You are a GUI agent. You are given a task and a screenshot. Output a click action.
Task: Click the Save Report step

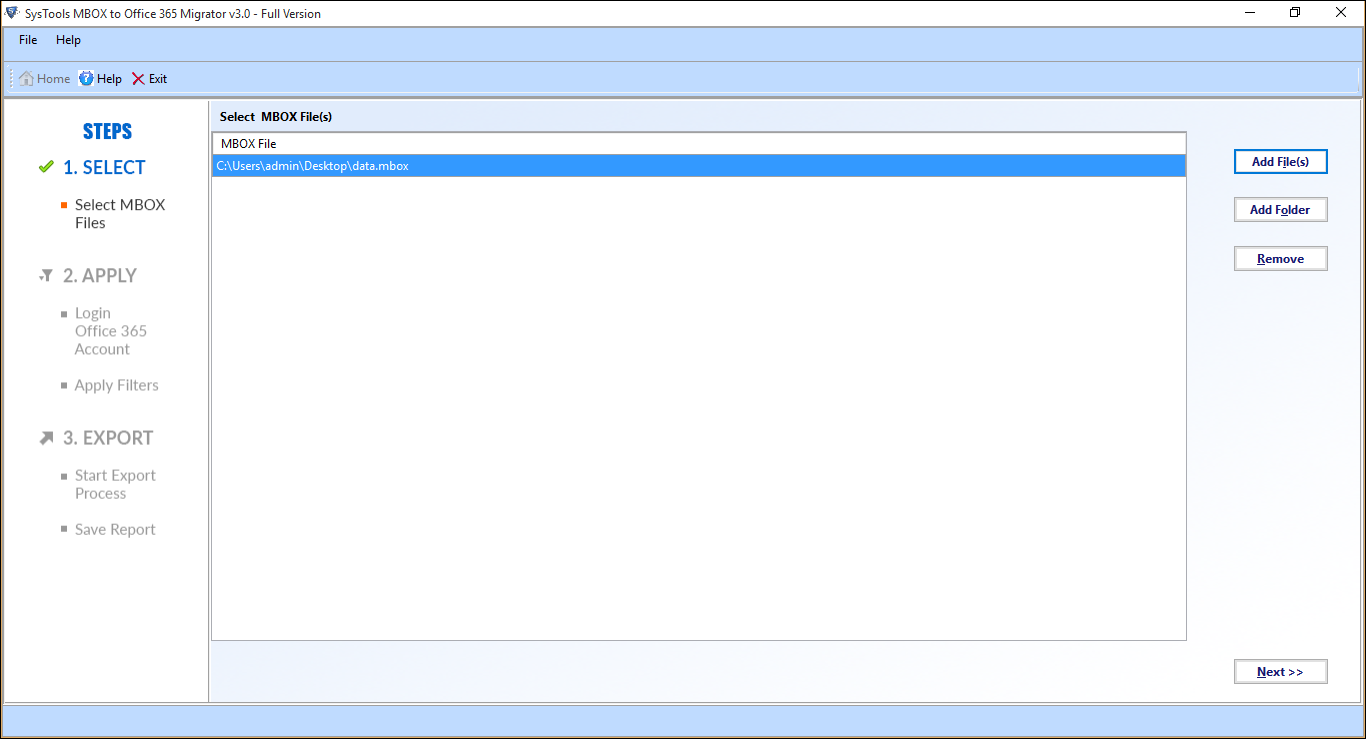115,529
